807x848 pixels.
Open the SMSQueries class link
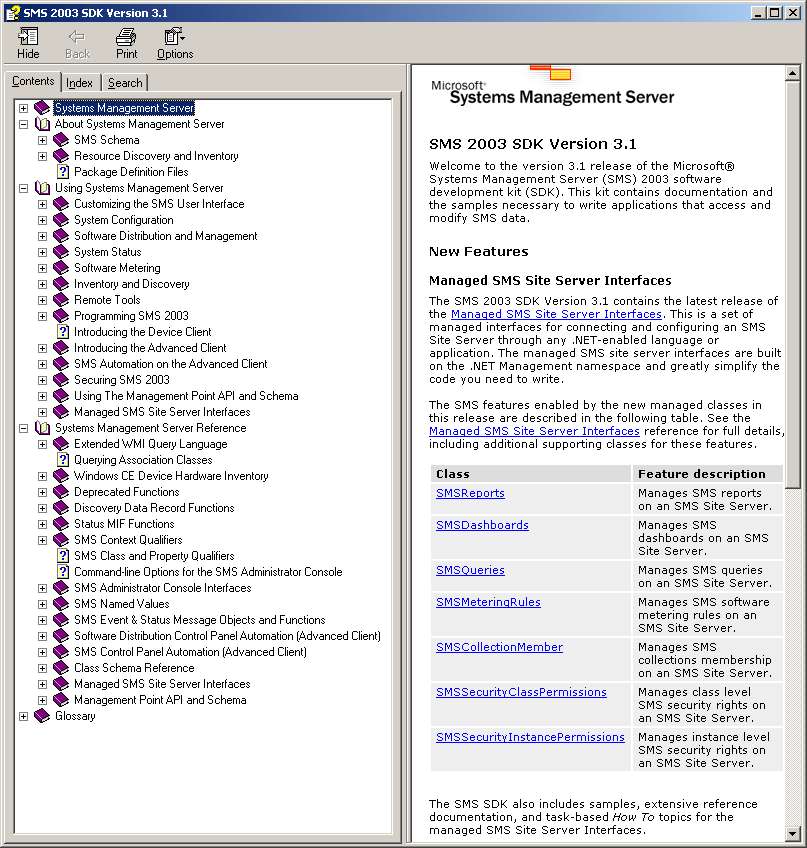pyautogui.click(x=470, y=570)
